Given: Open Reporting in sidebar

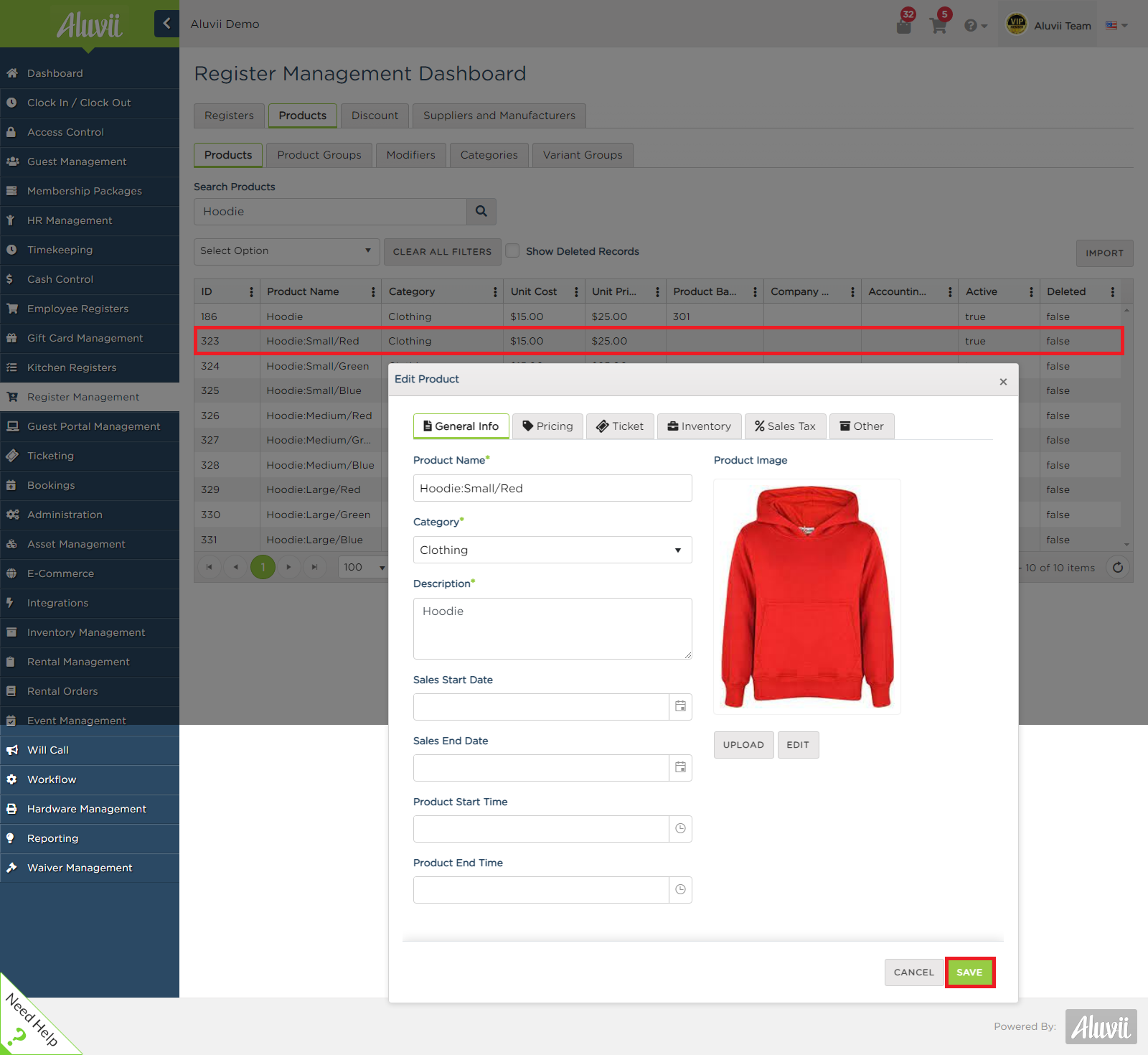Looking at the screenshot, I should tap(90, 838).
